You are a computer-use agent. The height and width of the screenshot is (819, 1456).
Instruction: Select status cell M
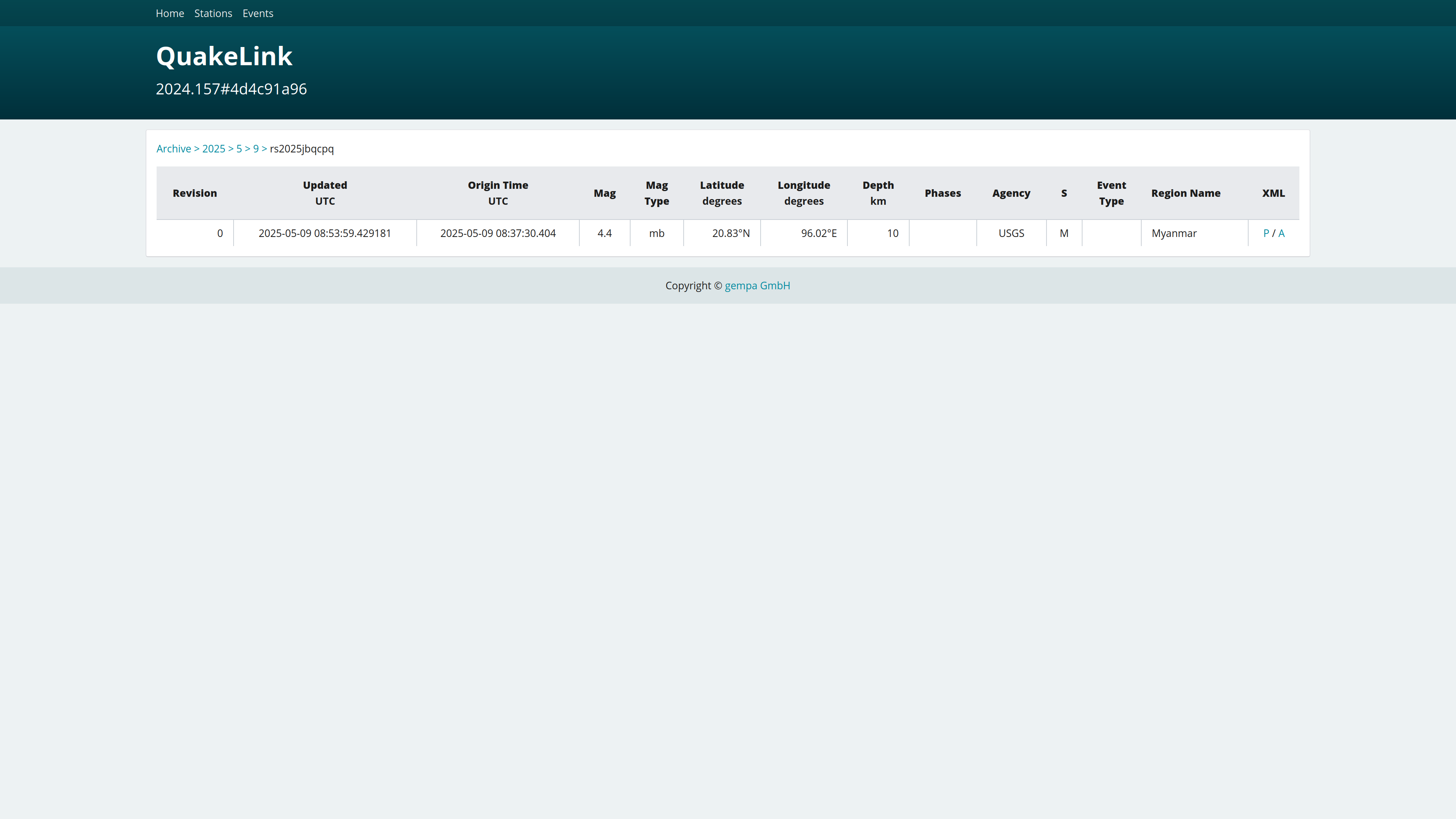point(1064,233)
